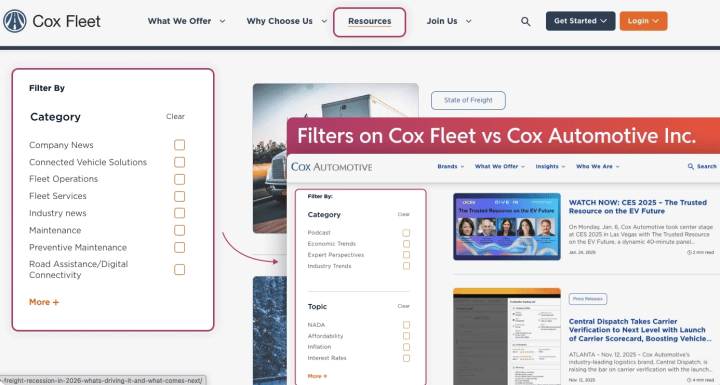This screenshot has height=385, width=720.
Task: Go to the Resources nav item
Action: 370,22
